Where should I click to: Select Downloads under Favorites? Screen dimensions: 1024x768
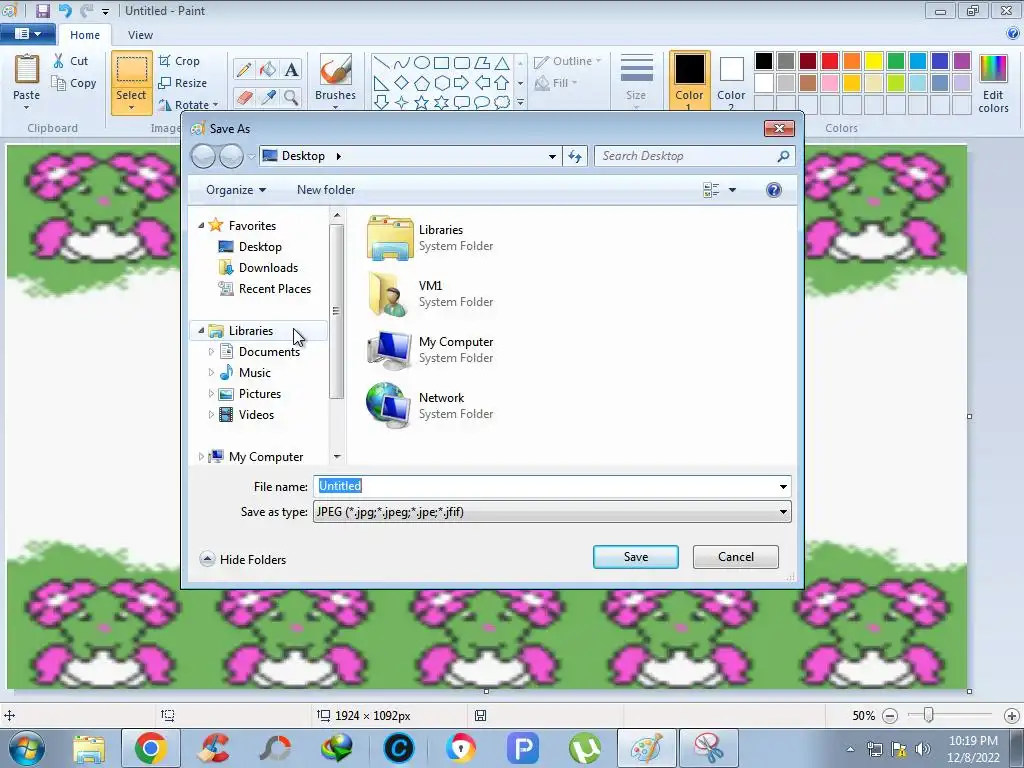point(268,268)
